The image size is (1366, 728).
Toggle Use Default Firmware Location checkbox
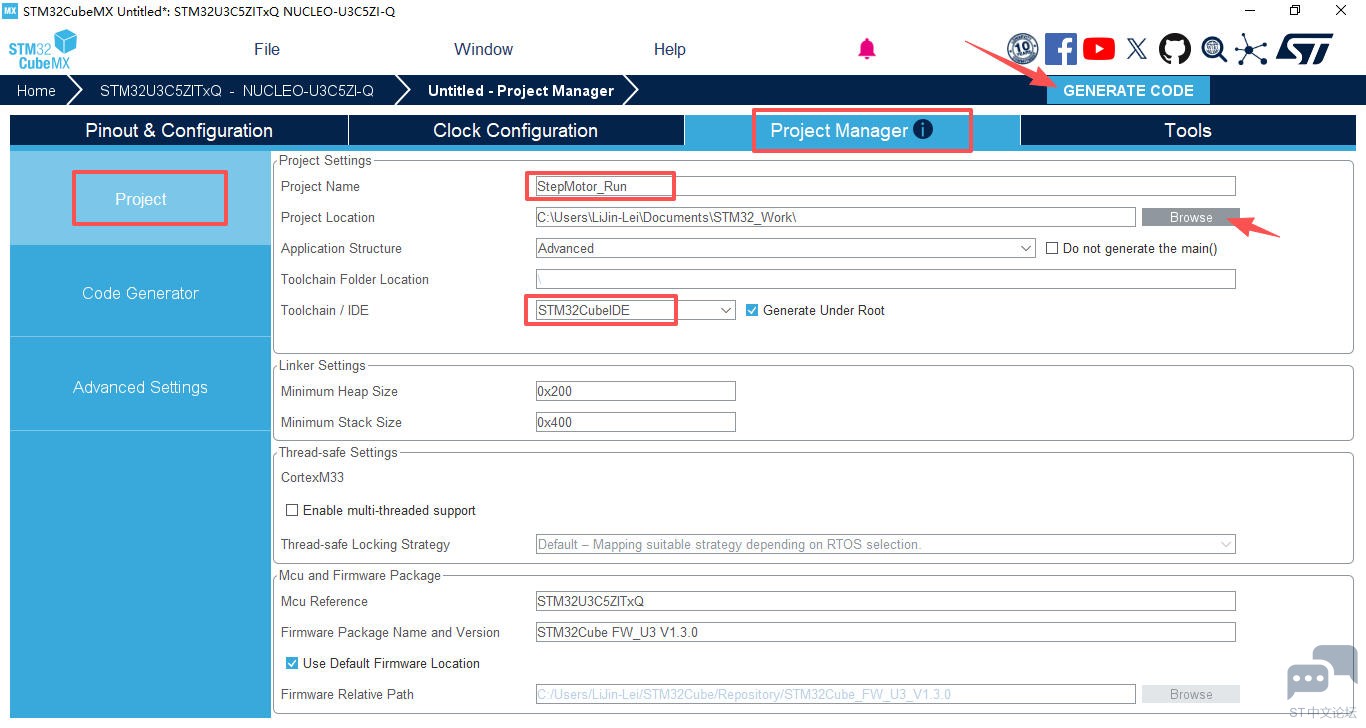[x=292, y=663]
